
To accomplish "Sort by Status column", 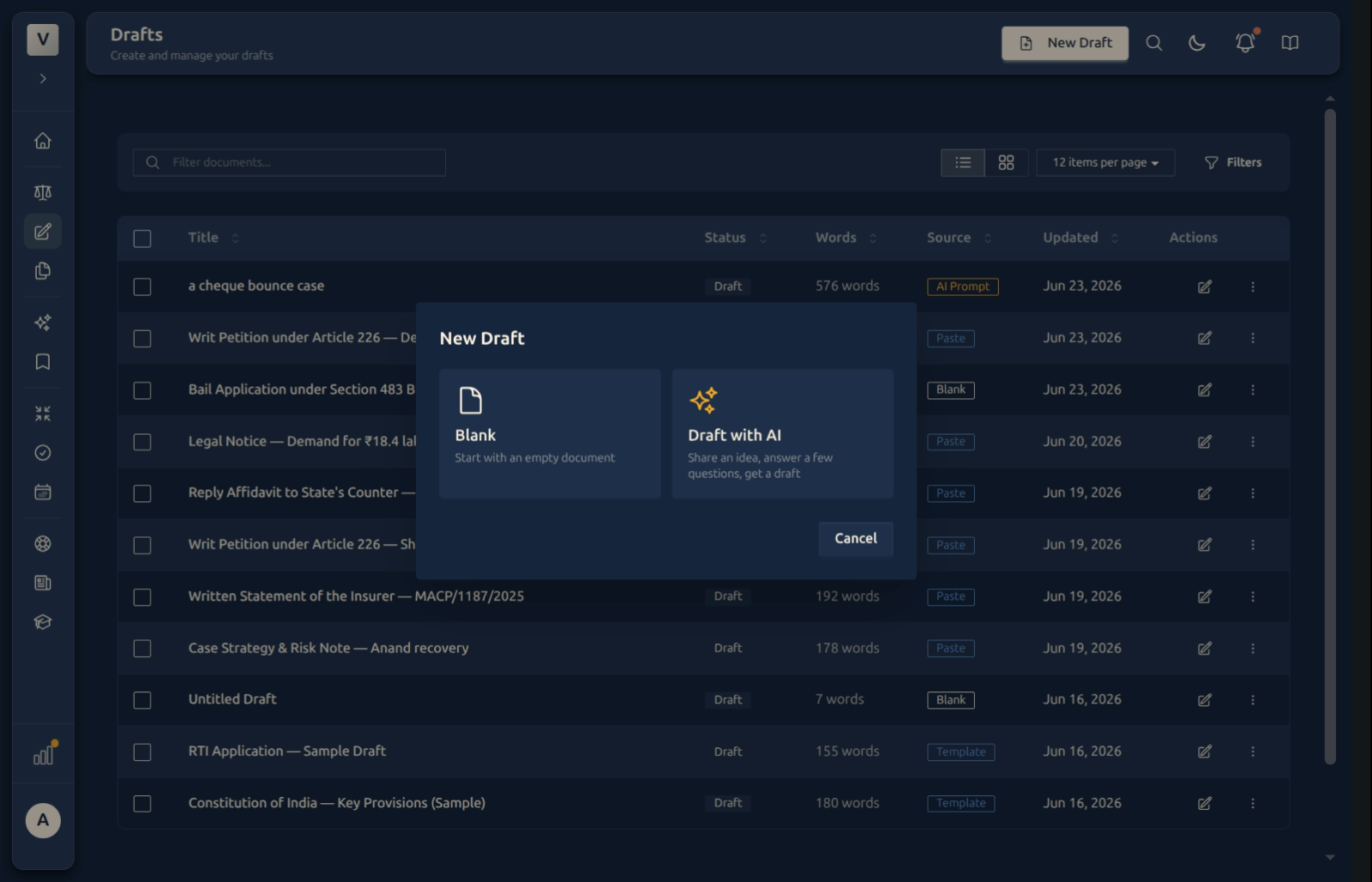I will tap(736, 238).
